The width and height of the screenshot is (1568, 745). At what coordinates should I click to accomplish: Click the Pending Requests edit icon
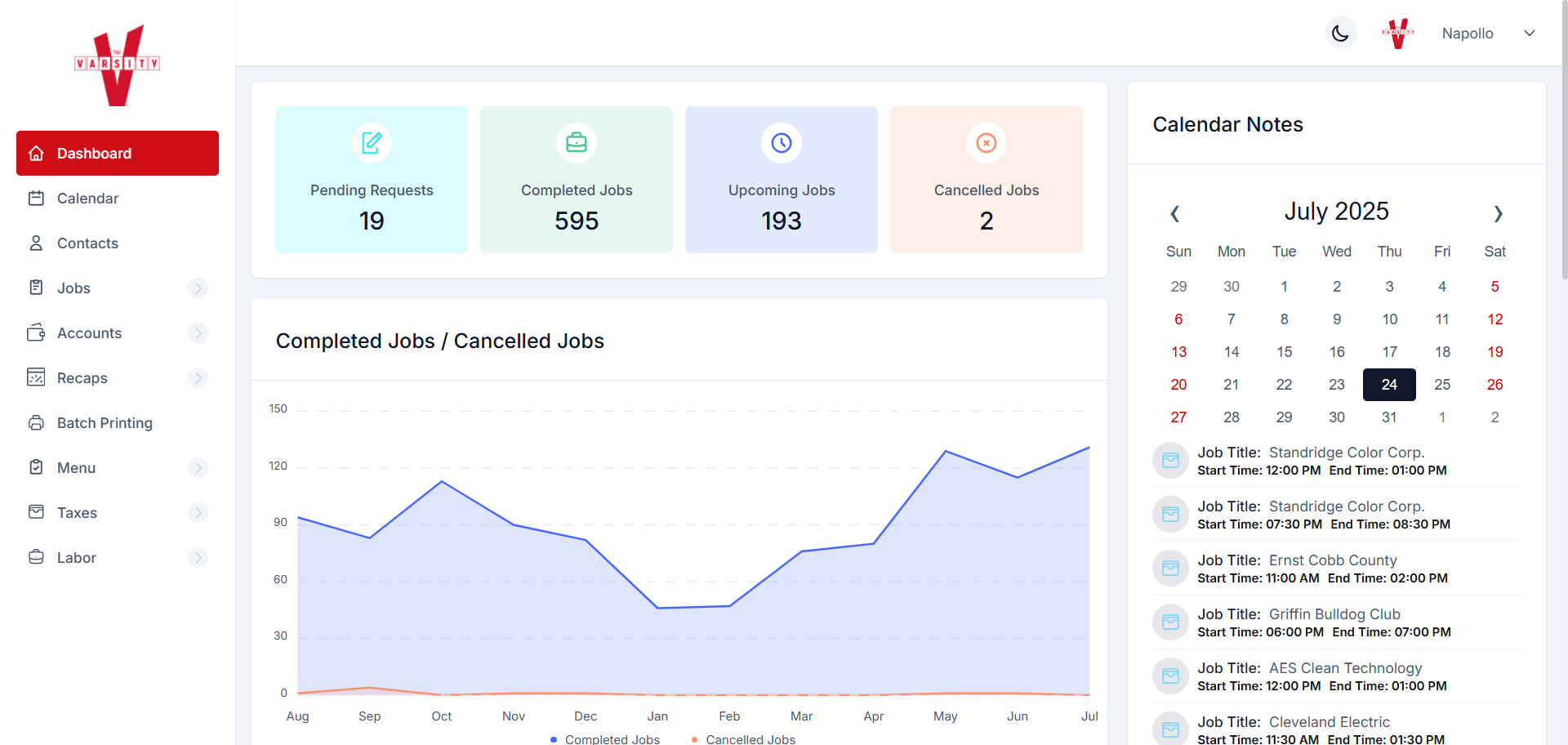pyautogui.click(x=372, y=143)
